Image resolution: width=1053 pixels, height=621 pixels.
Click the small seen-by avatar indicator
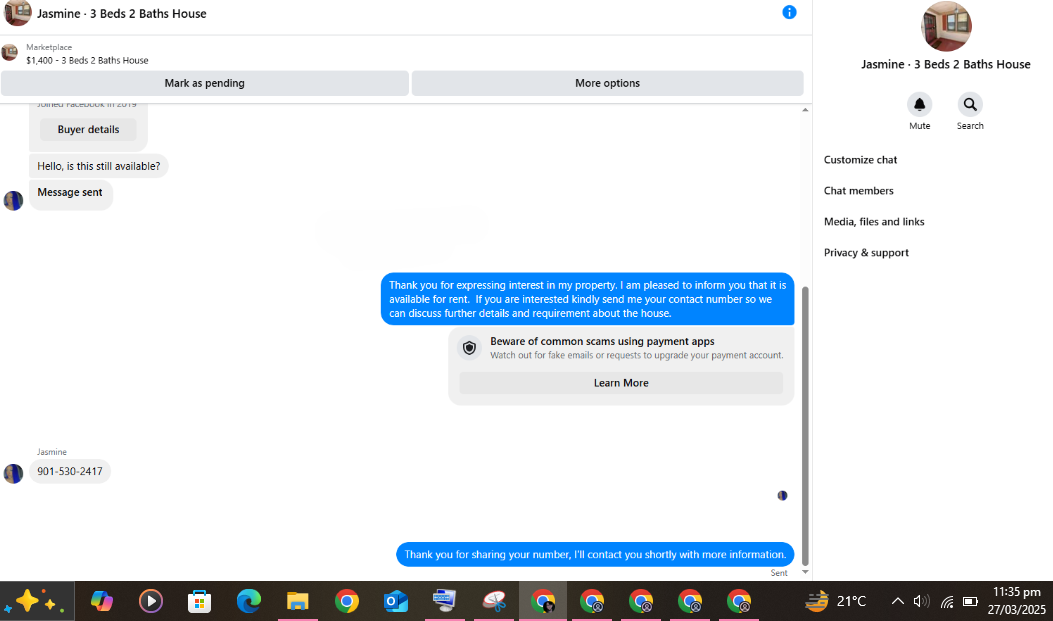pyautogui.click(x=782, y=495)
